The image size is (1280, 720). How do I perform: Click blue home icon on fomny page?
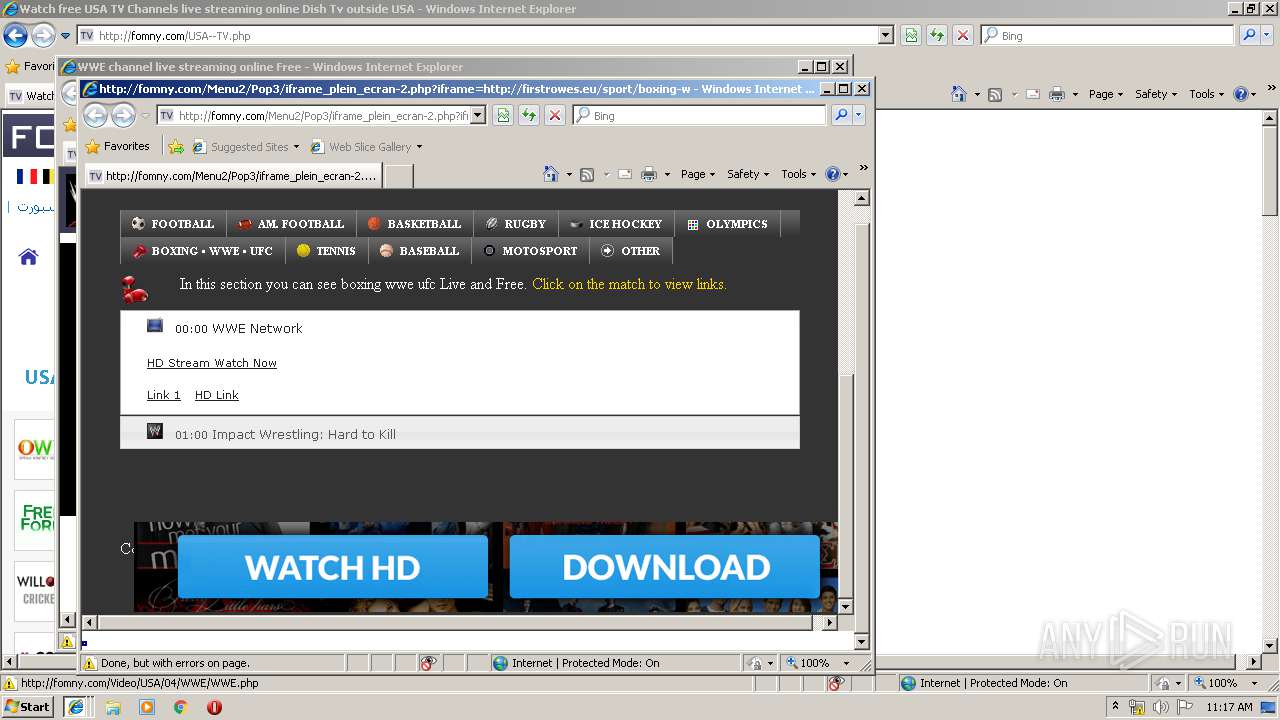click(28, 257)
